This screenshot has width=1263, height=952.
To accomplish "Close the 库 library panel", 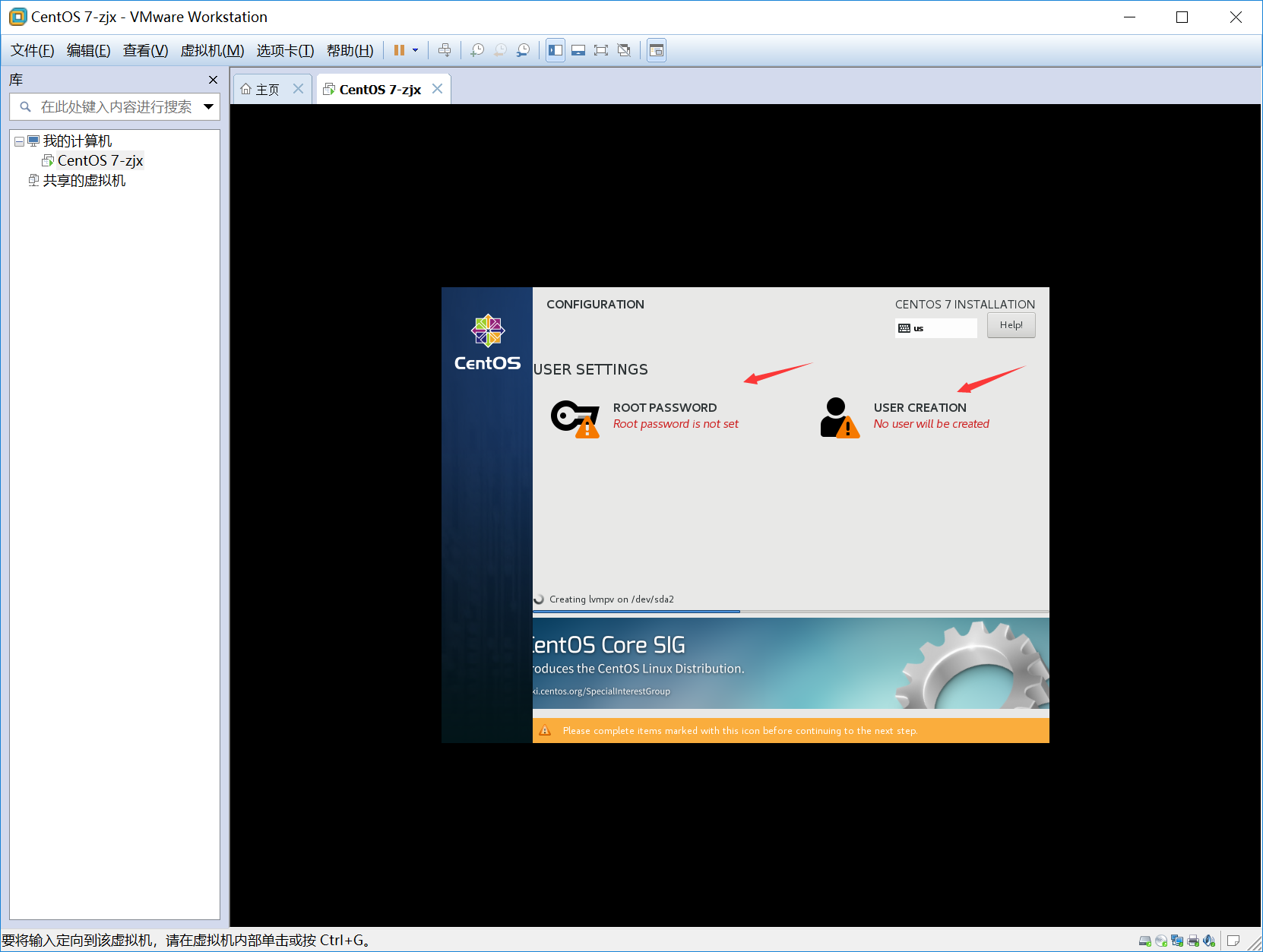I will 213,80.
